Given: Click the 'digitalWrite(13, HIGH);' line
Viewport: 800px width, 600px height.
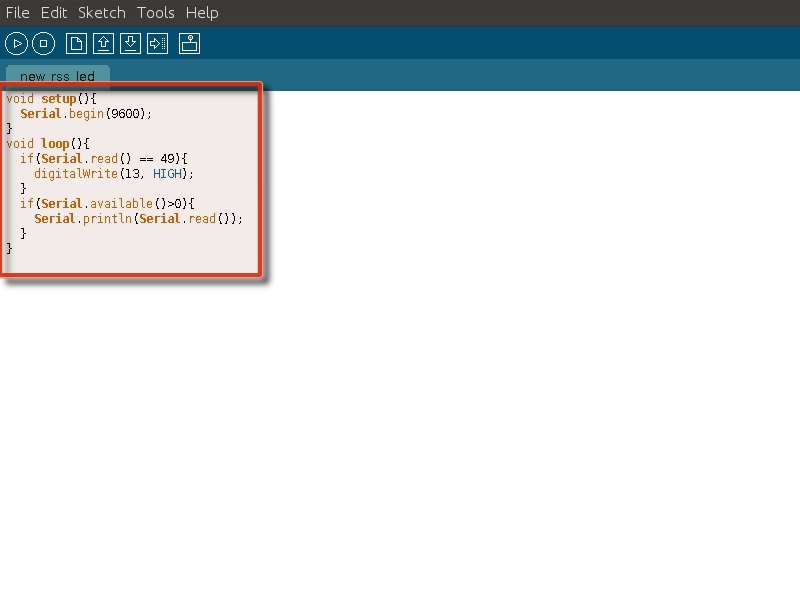Looking at the screenshot, I should [114, 173].
